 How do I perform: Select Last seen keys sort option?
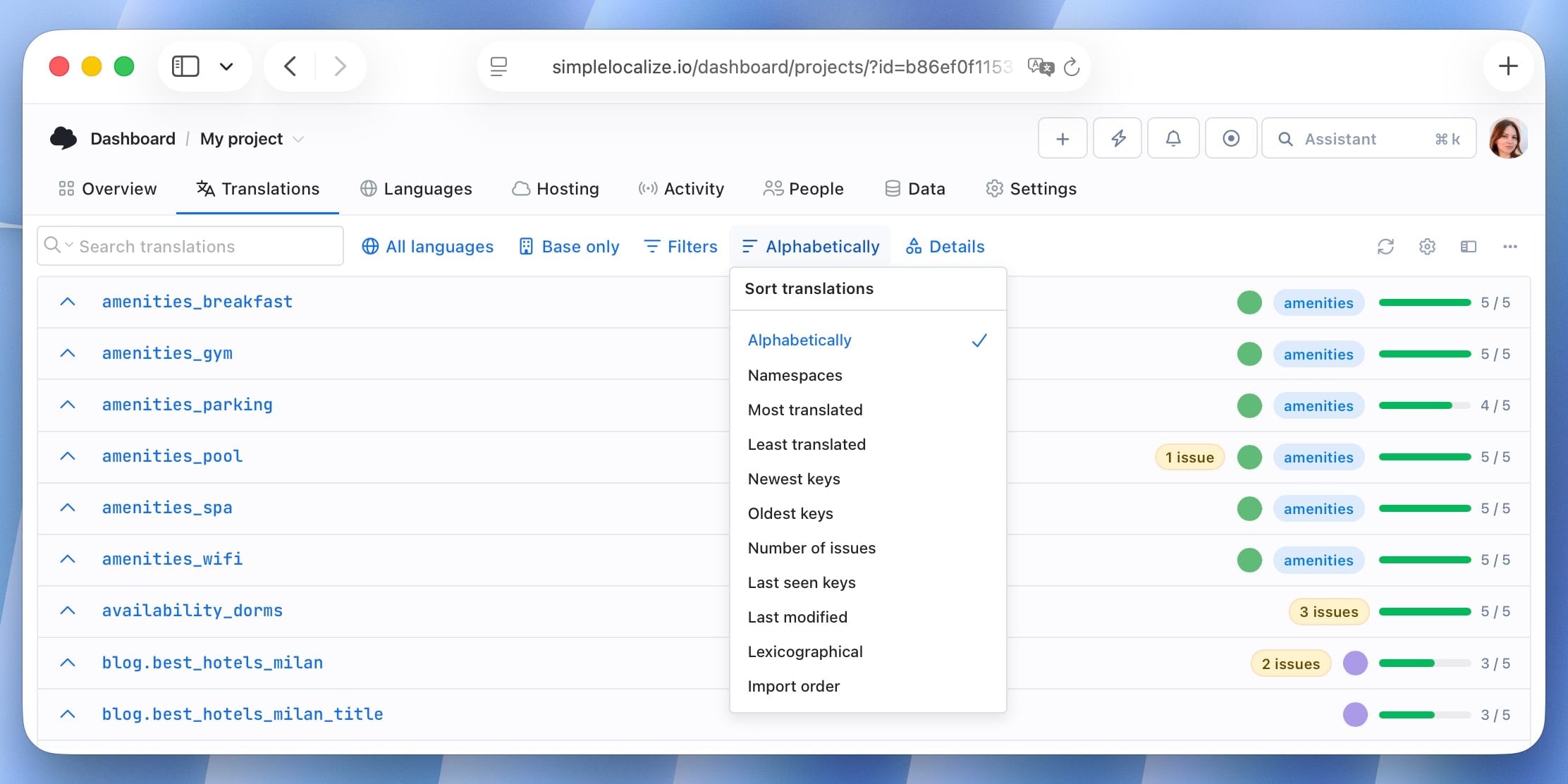[x=868, y=582]
